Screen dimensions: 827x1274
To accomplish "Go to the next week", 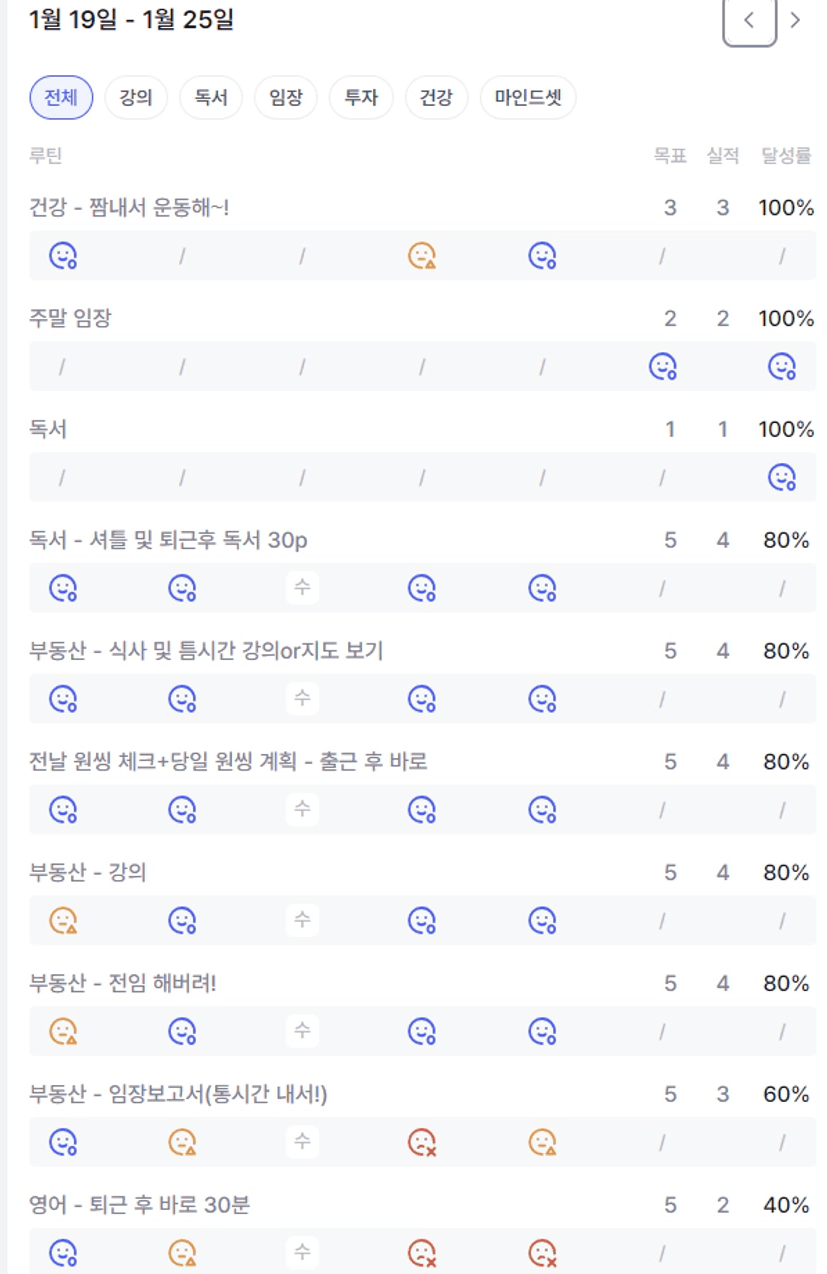I will click(795, 21).
